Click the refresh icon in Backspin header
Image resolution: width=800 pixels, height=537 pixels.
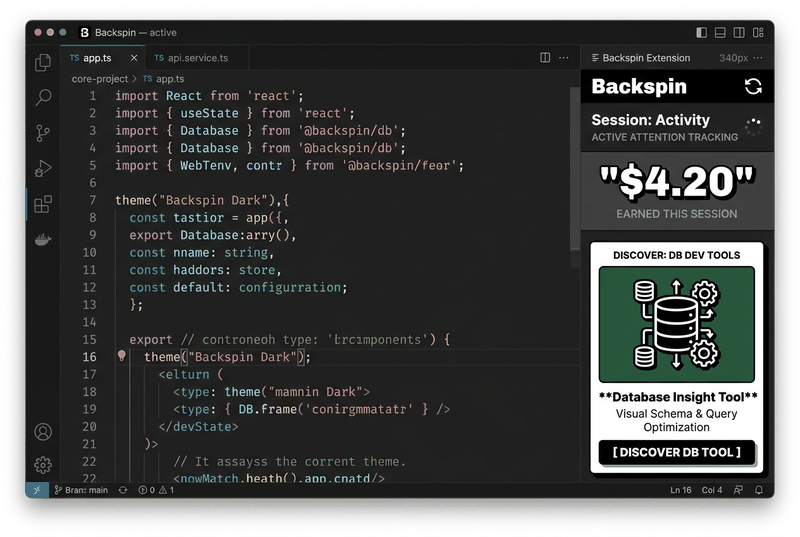click(x=753, y=86)
